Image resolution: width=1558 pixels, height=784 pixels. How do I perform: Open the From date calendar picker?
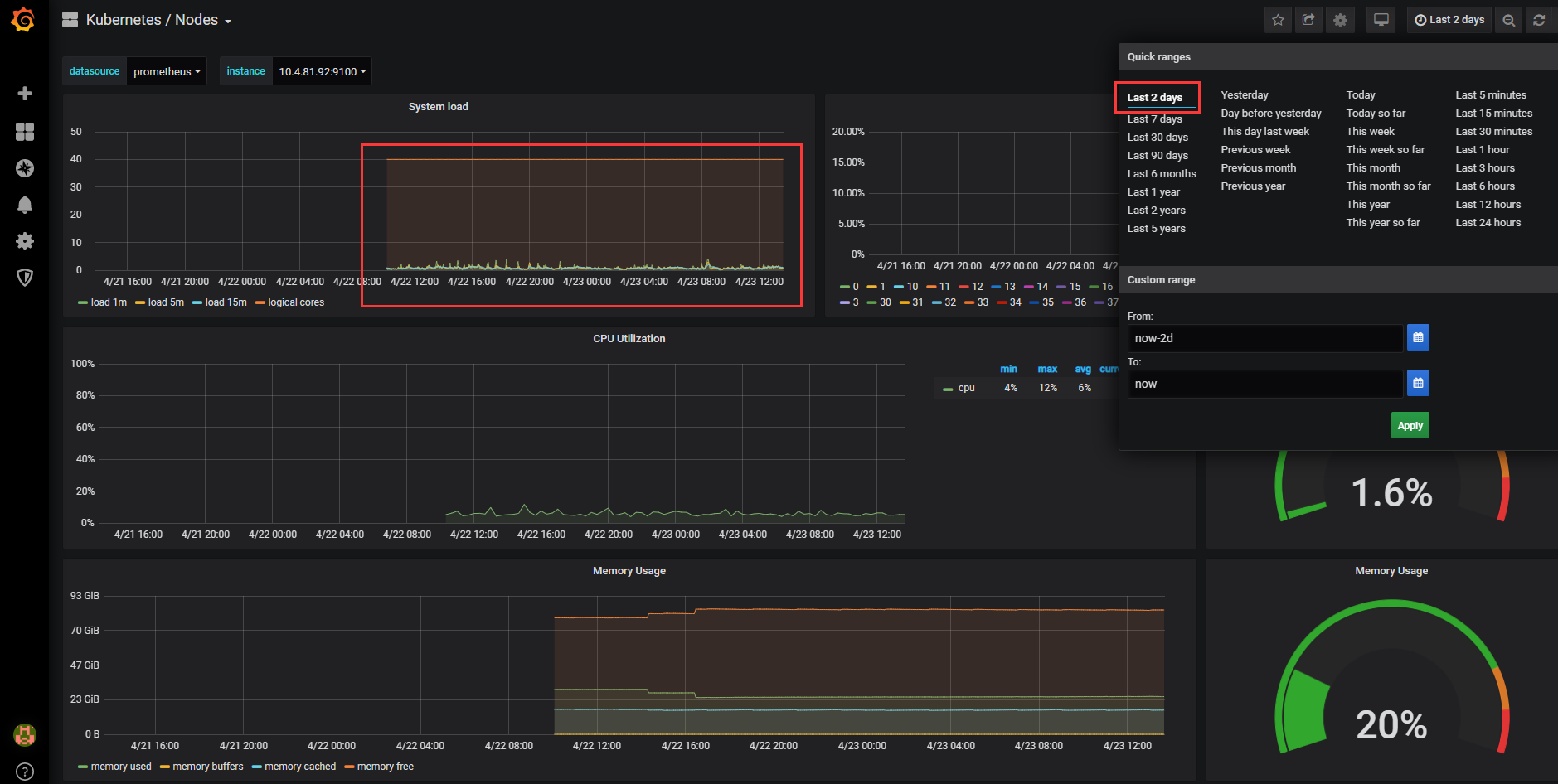(1418, 337)
